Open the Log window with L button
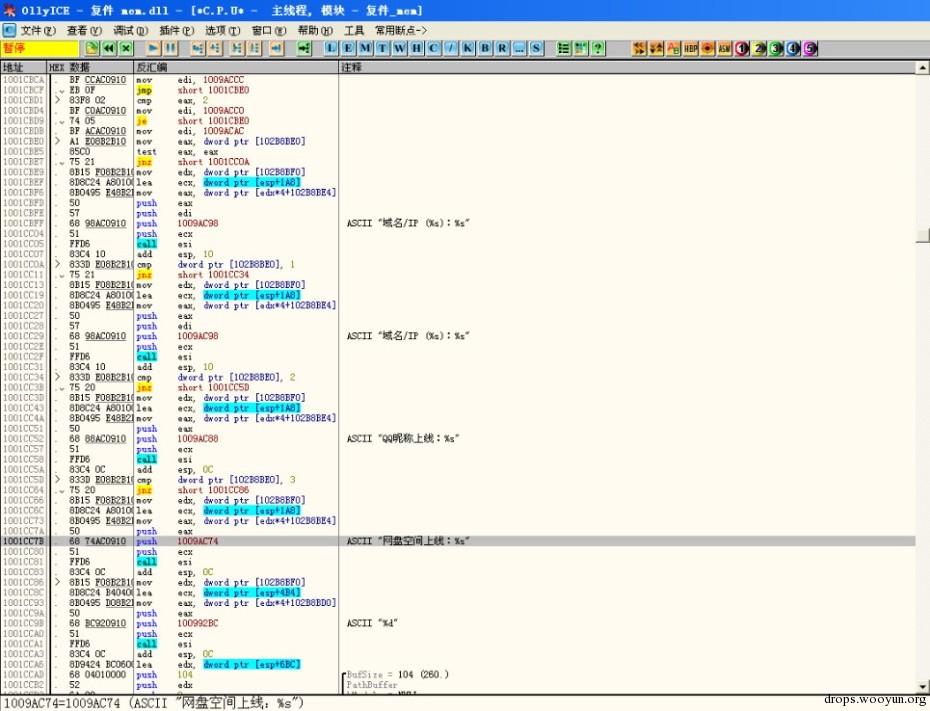Image resolution: width=930 pixels, height=711 pixels. tap(330, 49)
